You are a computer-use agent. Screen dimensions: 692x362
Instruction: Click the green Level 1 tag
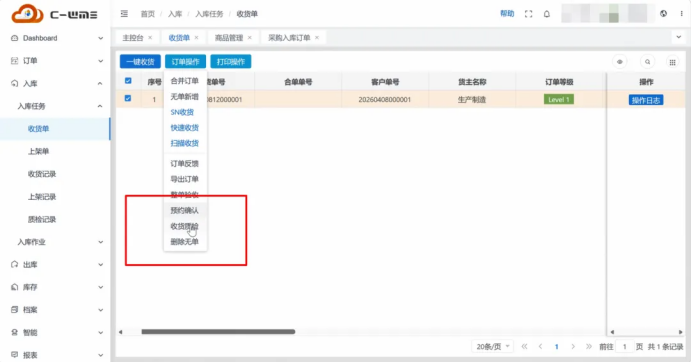[x=559, y=99]
